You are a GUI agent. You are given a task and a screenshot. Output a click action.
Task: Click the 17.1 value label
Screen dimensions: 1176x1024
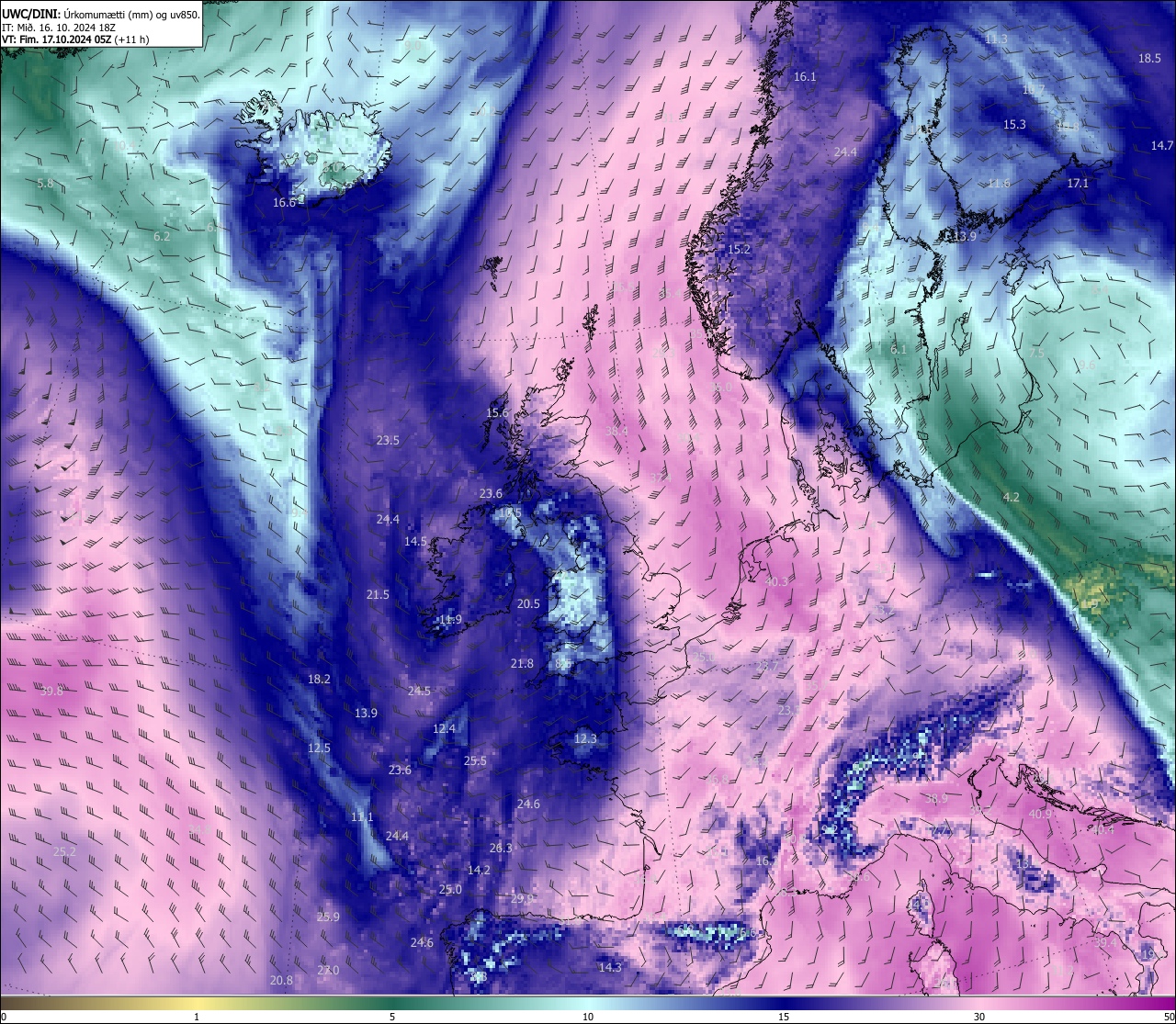pos(1078,183)
